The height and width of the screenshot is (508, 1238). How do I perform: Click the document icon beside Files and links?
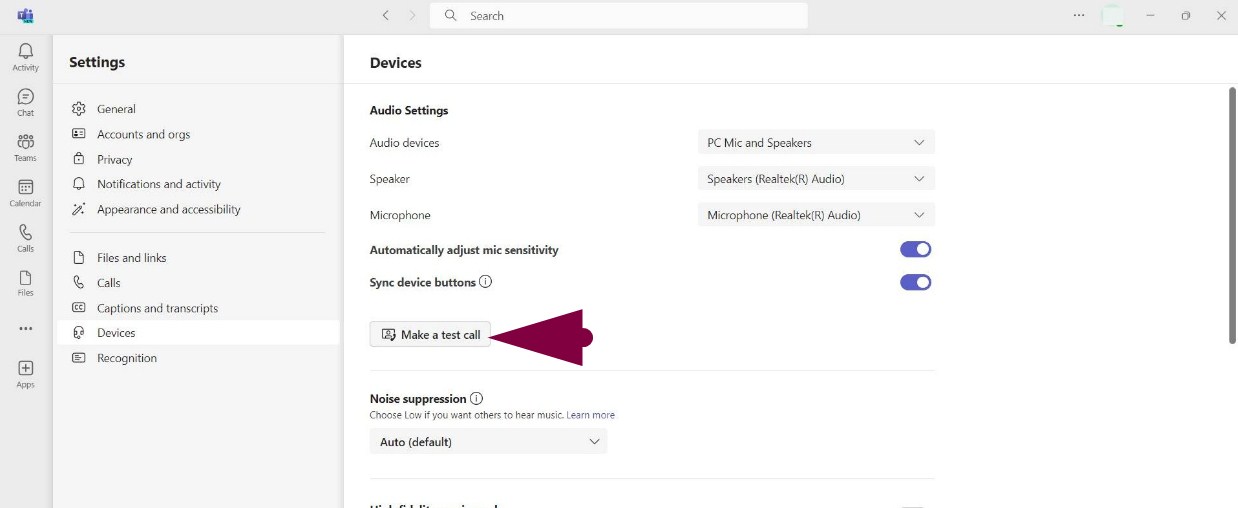(x=79, y=258)
